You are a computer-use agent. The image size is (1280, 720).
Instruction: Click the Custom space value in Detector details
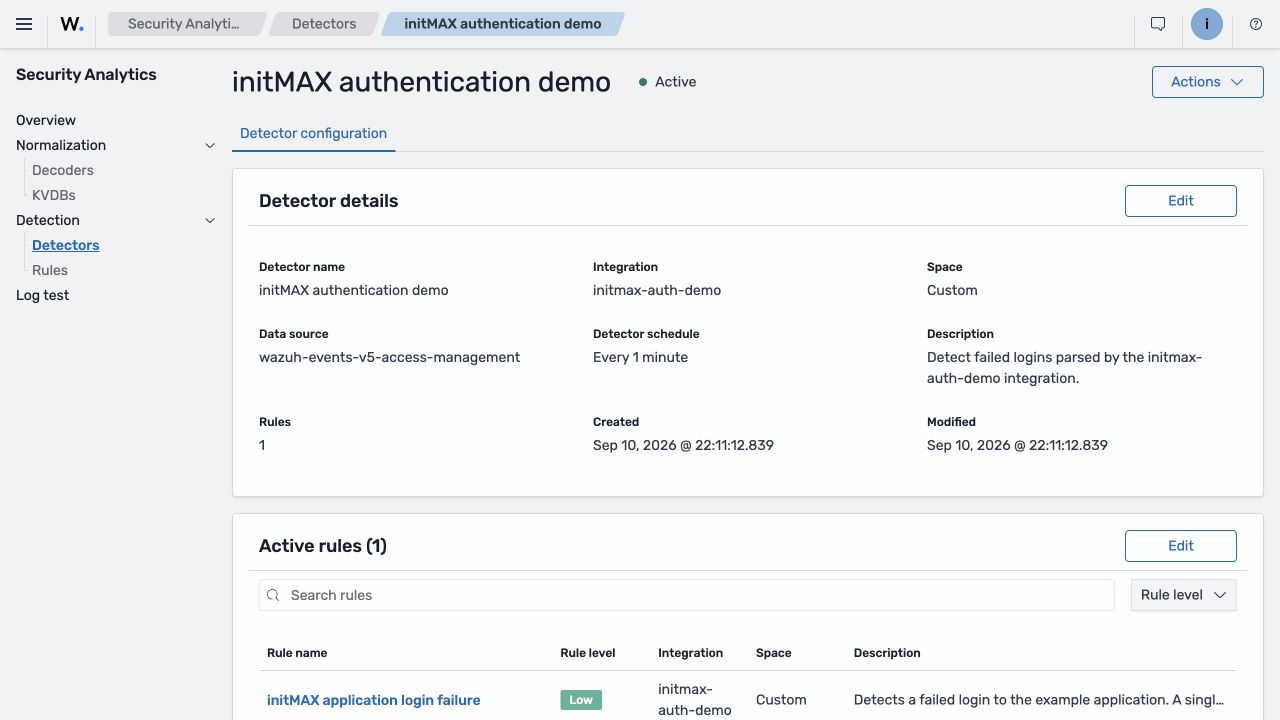952,290
